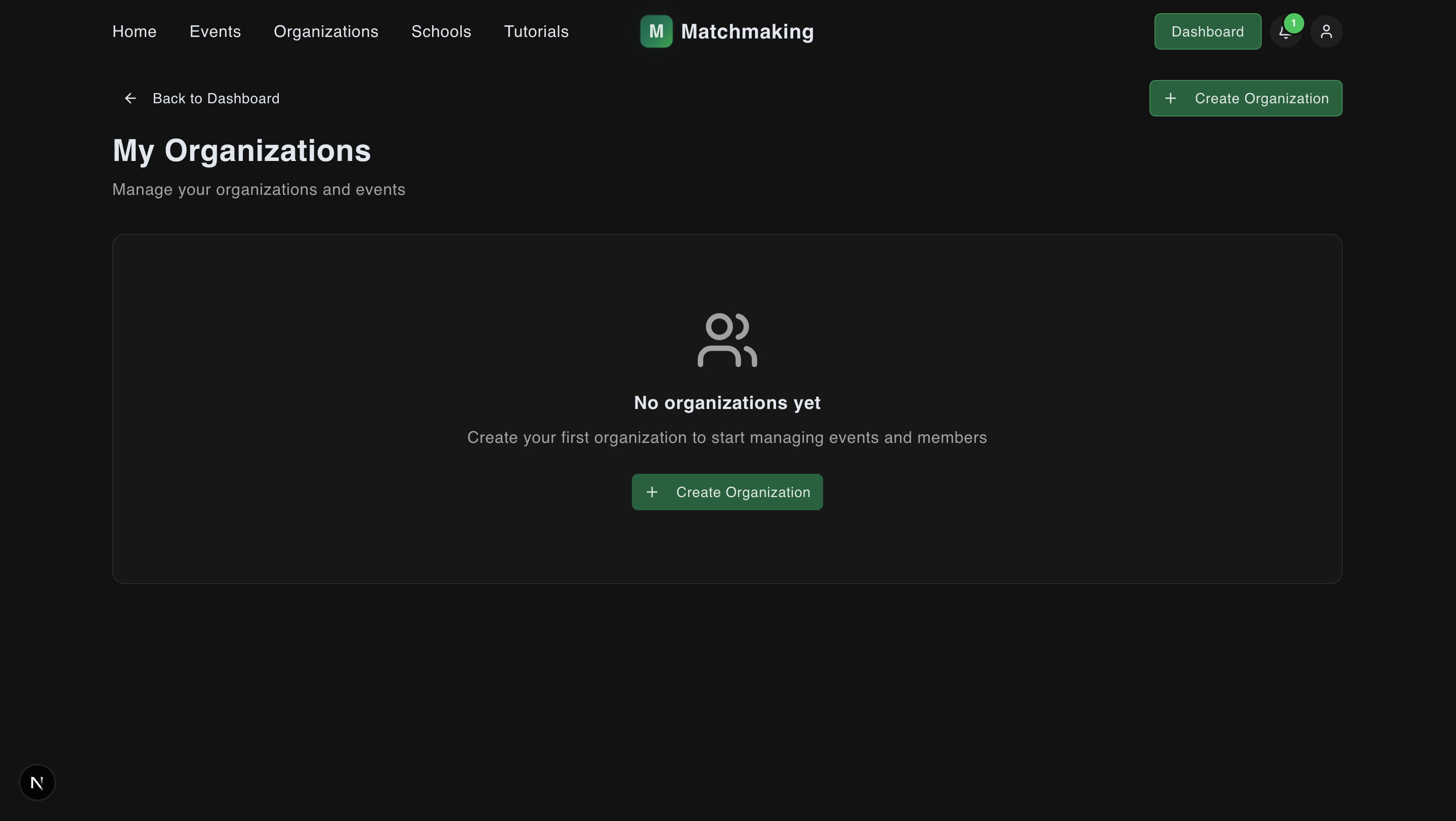Click the people icon above No organizations yet

click(727, 340)
